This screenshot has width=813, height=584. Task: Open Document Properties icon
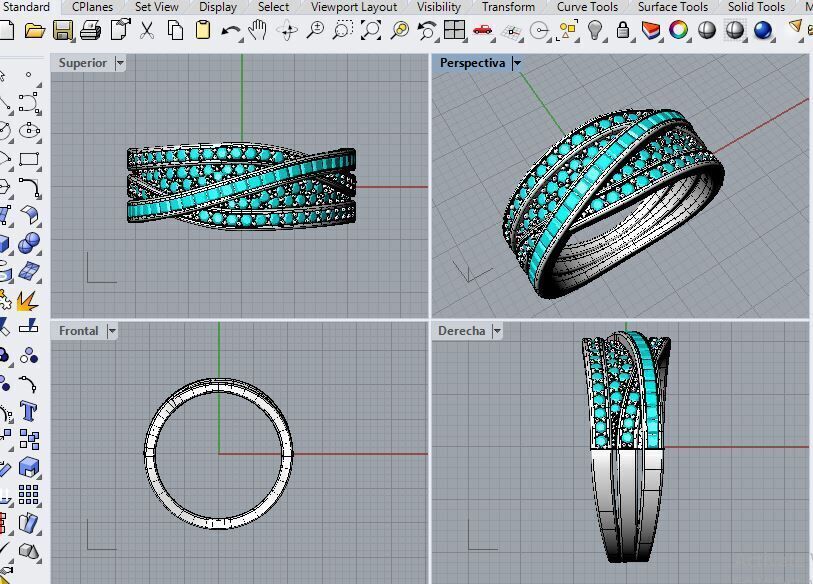pos(120,30)
